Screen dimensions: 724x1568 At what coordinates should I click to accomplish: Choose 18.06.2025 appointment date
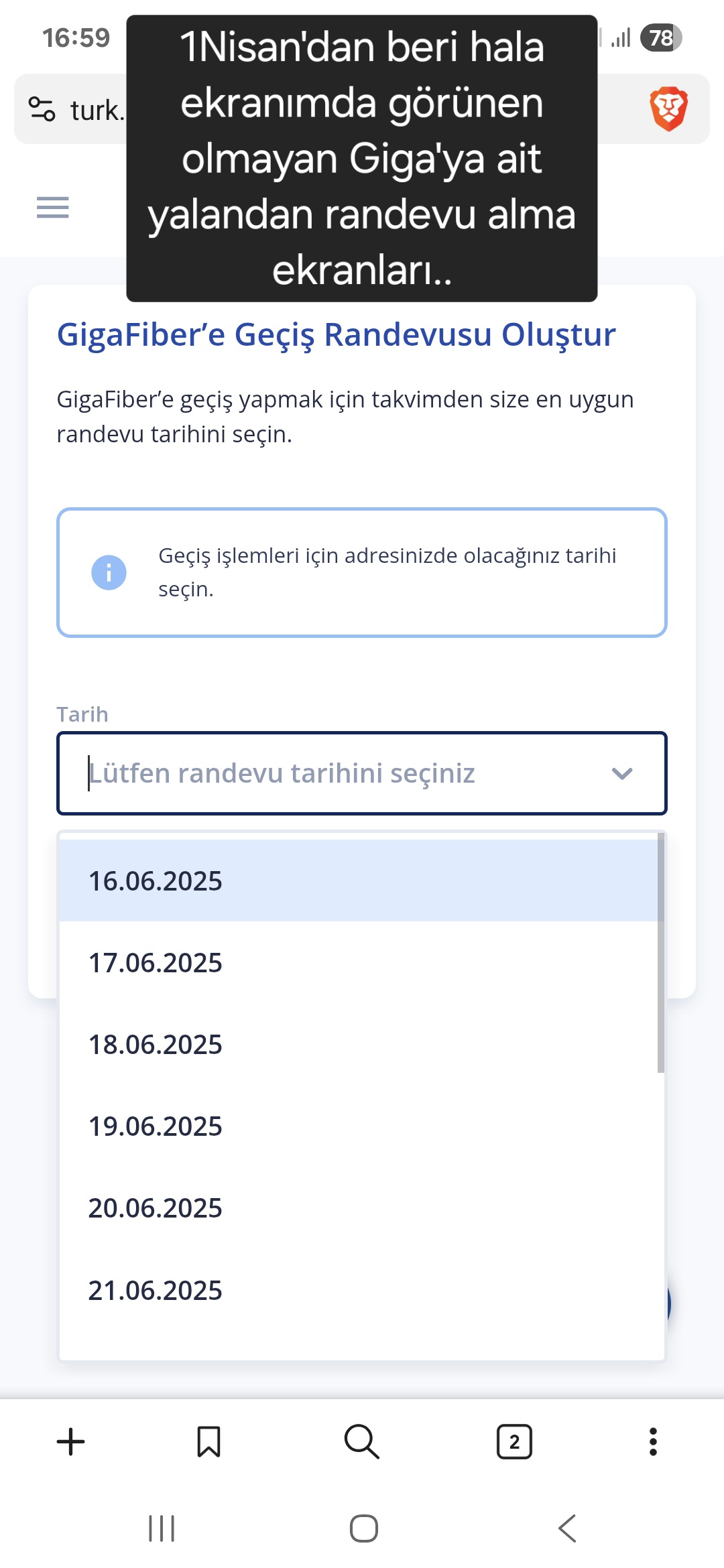(359, 1044)
